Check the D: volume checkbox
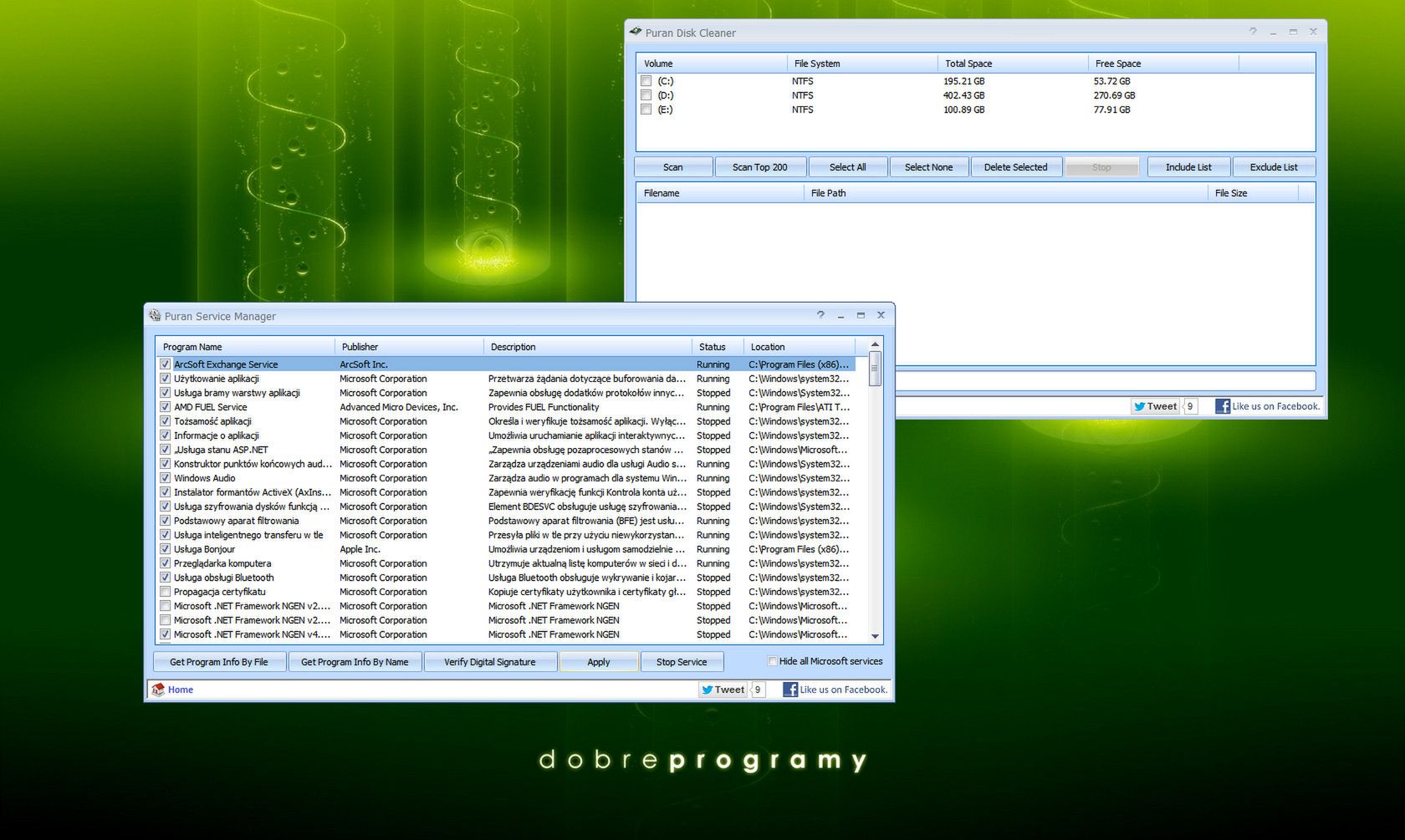1405x840 pixels. [x=646, y=95]
